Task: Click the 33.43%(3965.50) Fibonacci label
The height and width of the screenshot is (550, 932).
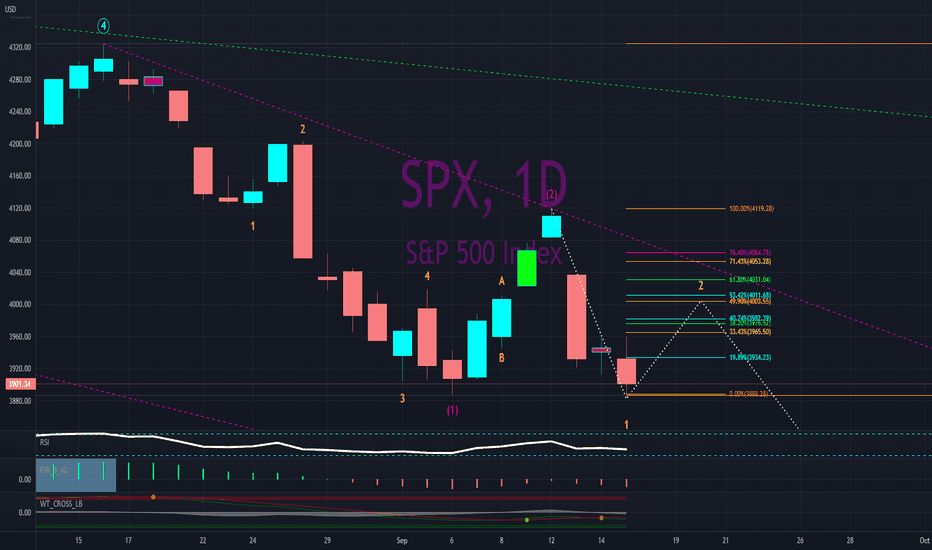Action: click(750, 332)
